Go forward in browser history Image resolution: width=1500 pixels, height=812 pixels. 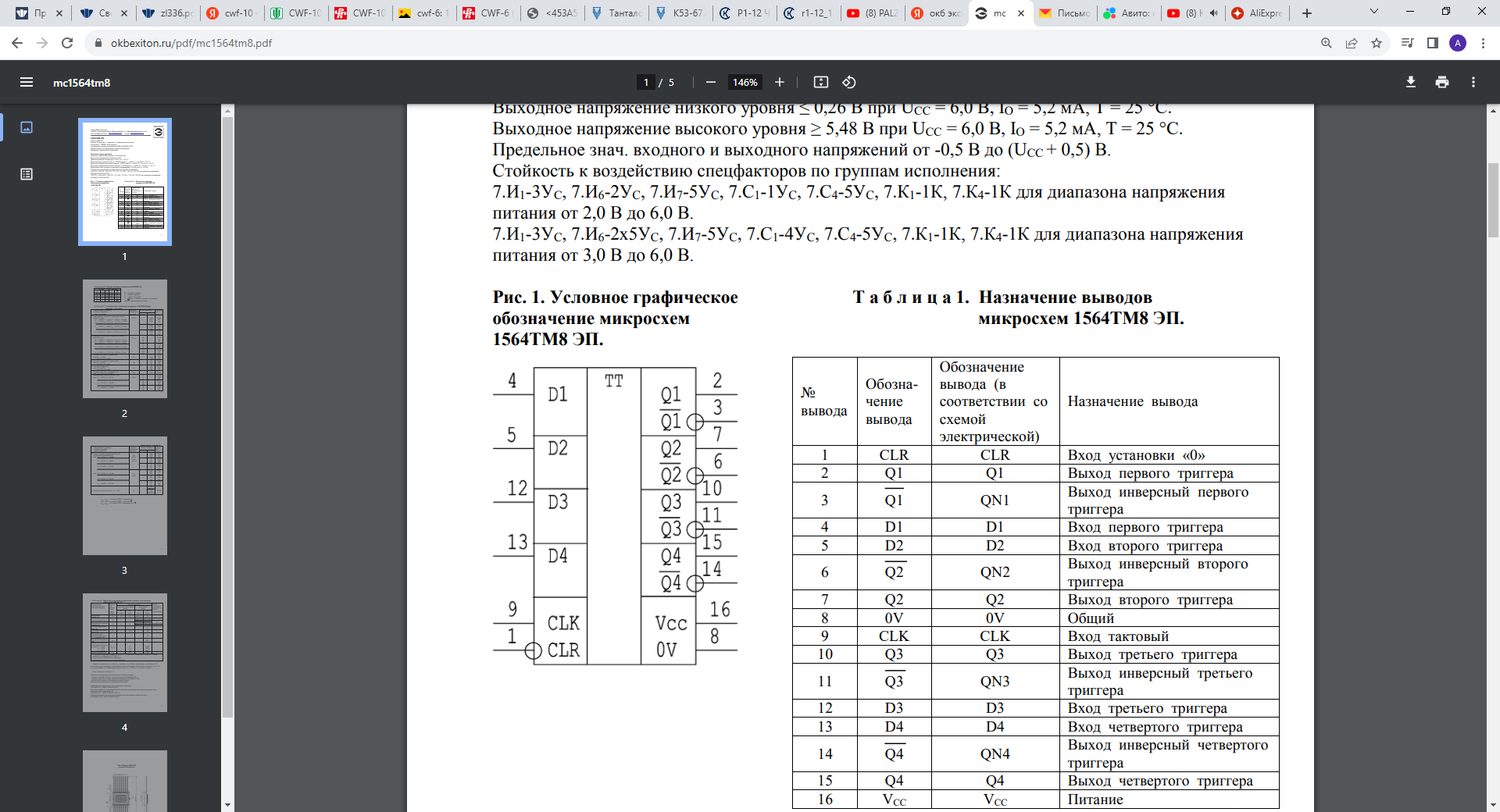[x=42, y=43]
